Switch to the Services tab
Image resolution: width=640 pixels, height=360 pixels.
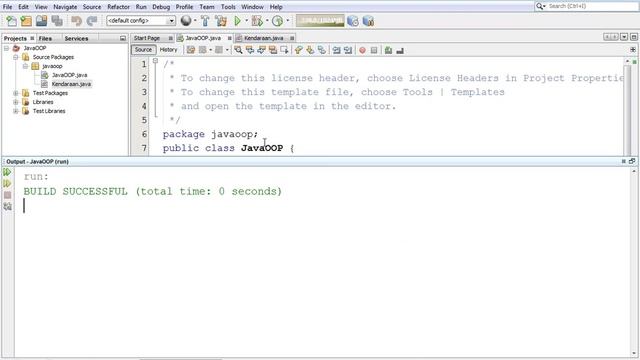pos(76,38)
